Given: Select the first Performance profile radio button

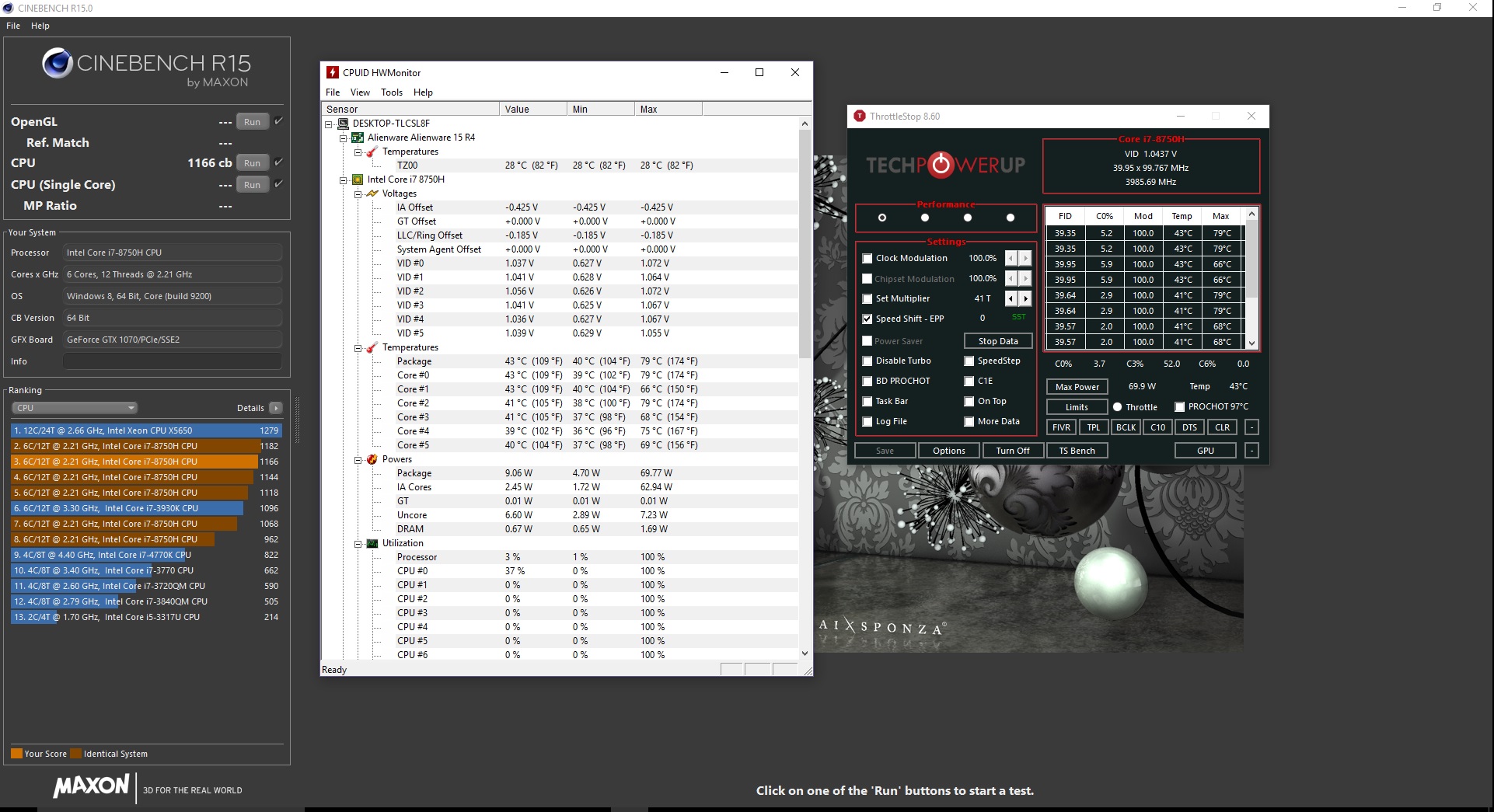Looking at the screenshot, I should point(882,218).
